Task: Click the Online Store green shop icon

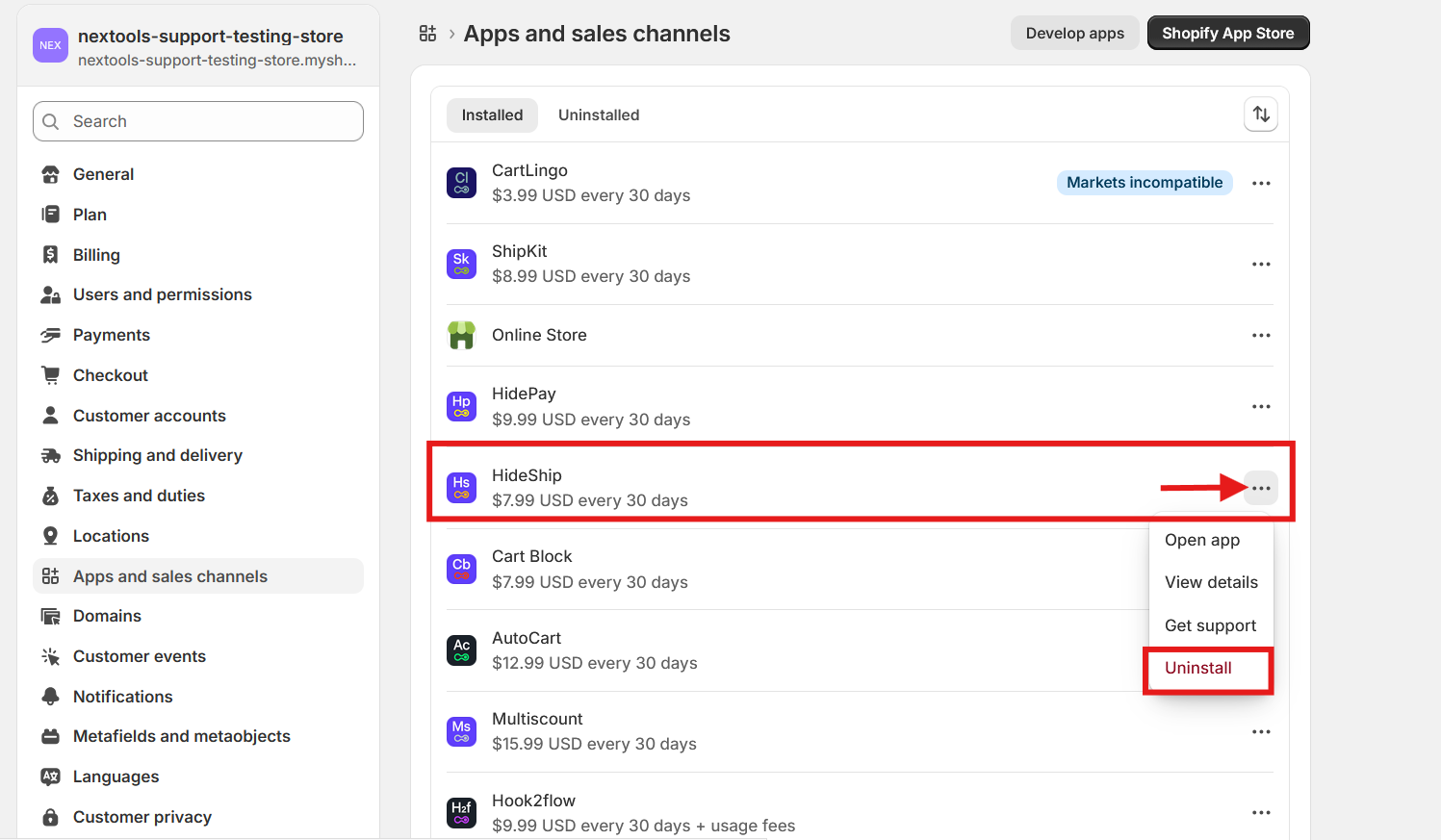Action: pyautogui.click(x=462, y=335)
